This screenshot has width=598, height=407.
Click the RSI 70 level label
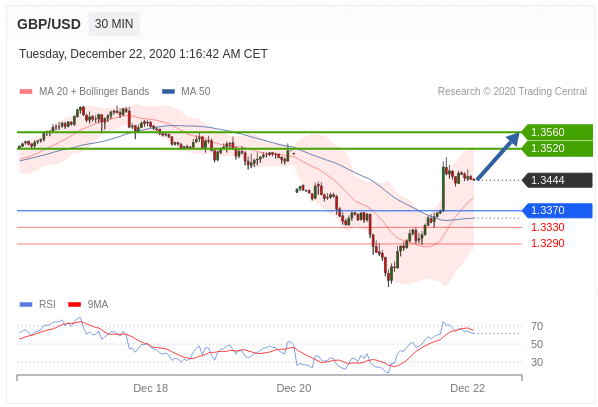pos(537,327)
